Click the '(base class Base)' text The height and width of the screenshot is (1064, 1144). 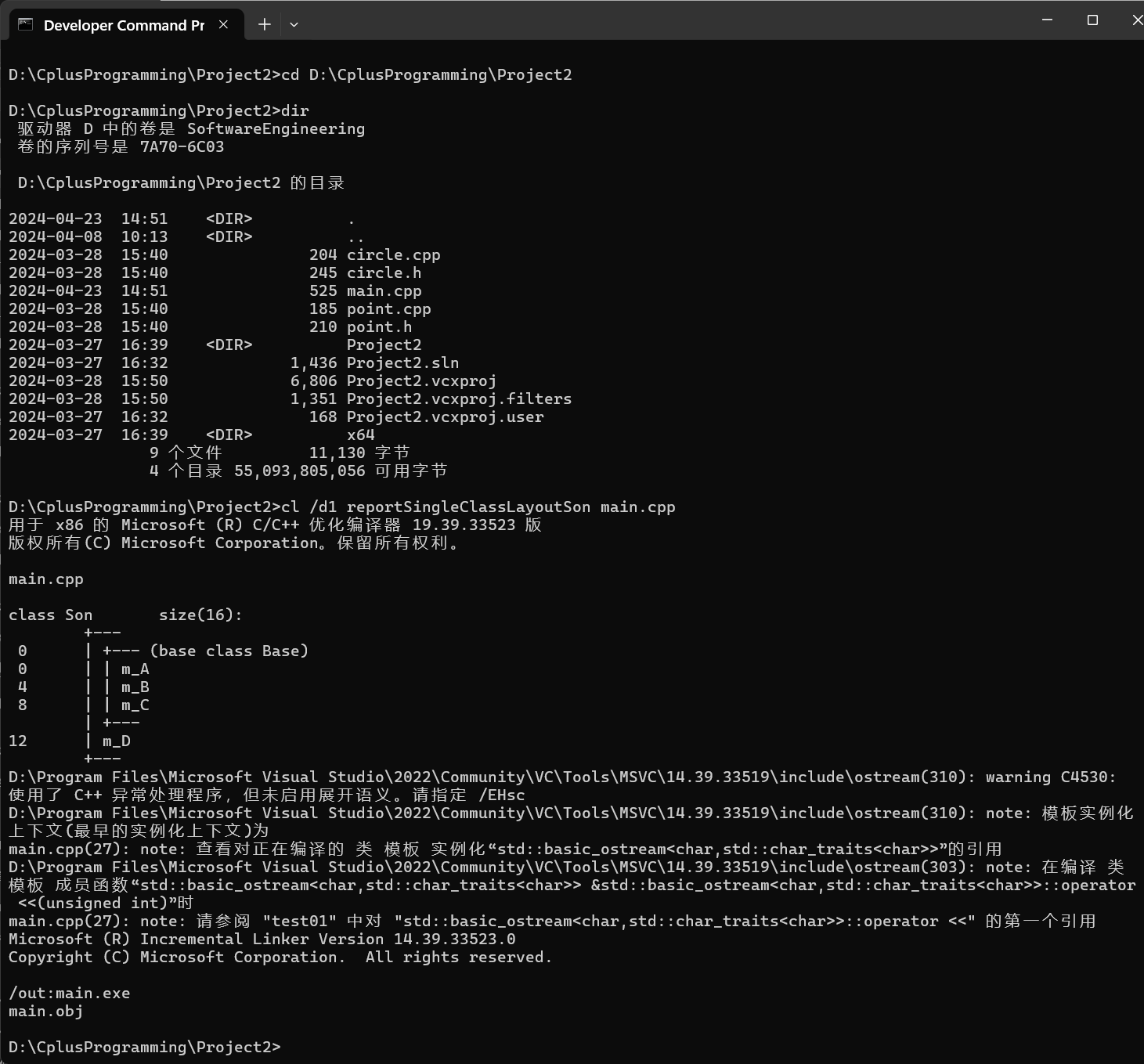[229, 651]
